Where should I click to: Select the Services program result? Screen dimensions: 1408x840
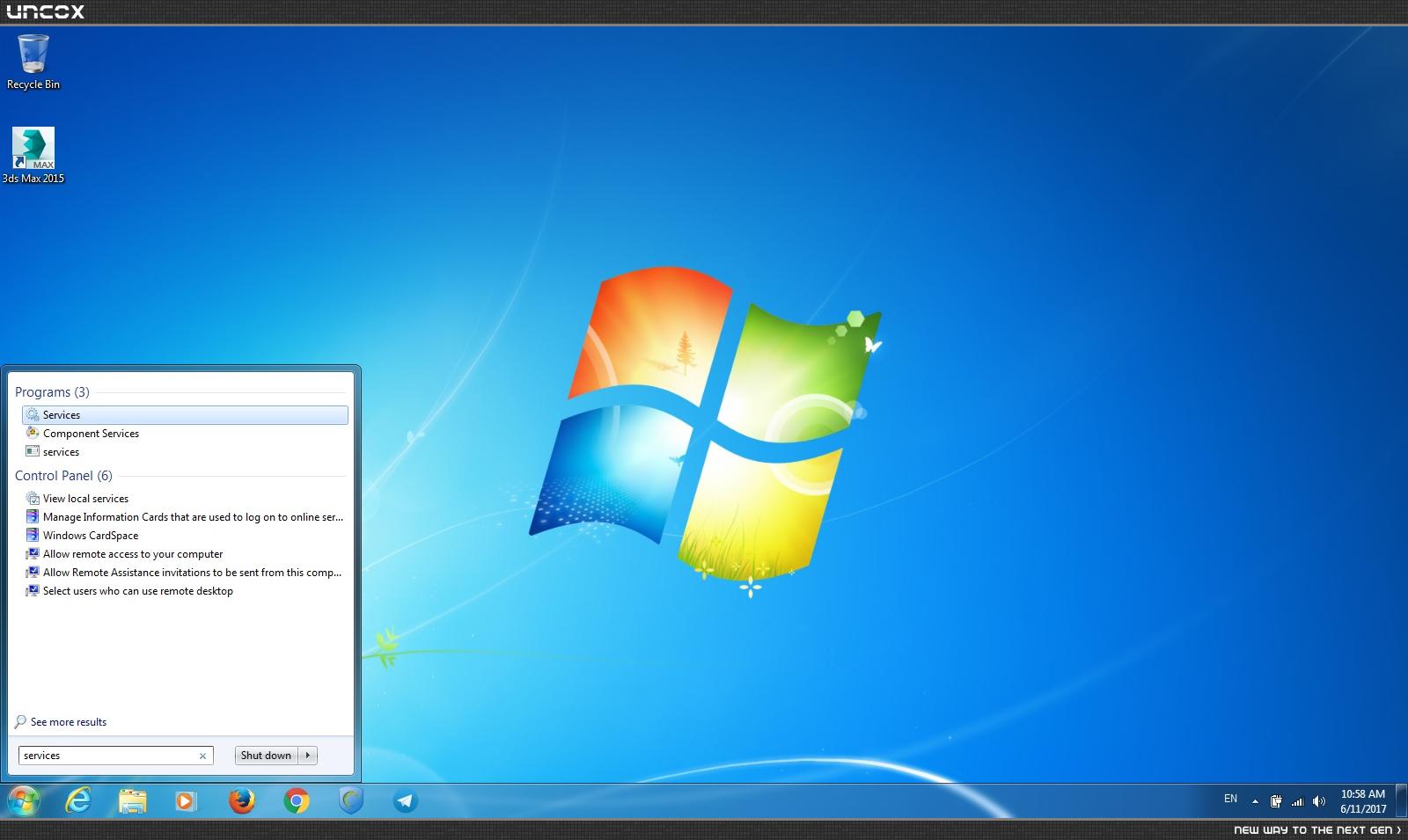pyautogui.click(x=185, y=415)
